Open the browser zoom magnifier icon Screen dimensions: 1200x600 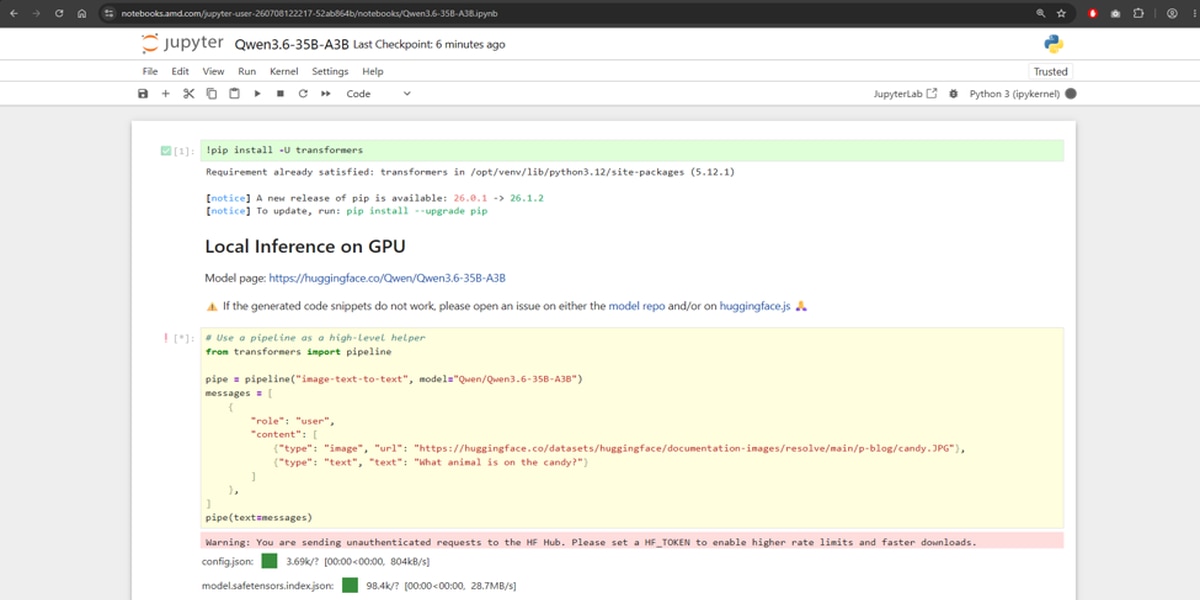pos(1041,13)
